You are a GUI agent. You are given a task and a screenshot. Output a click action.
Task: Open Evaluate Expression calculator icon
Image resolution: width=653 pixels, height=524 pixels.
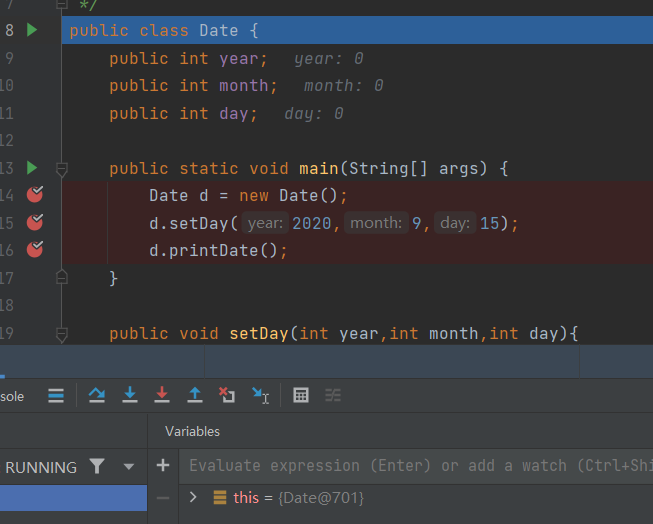(301, 395)
